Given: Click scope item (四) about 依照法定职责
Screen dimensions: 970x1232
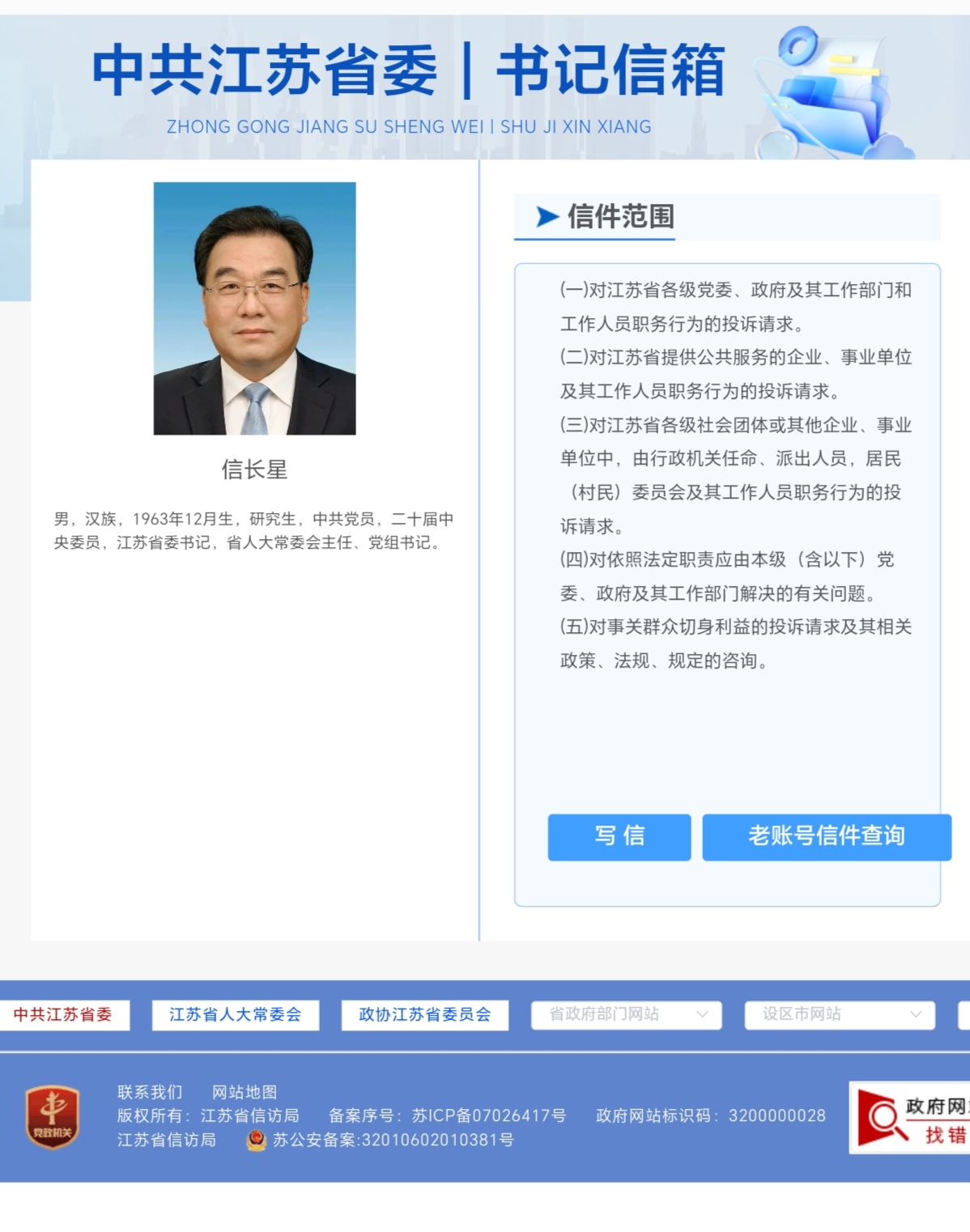Looking at the screenshot, I should [727, 576].
